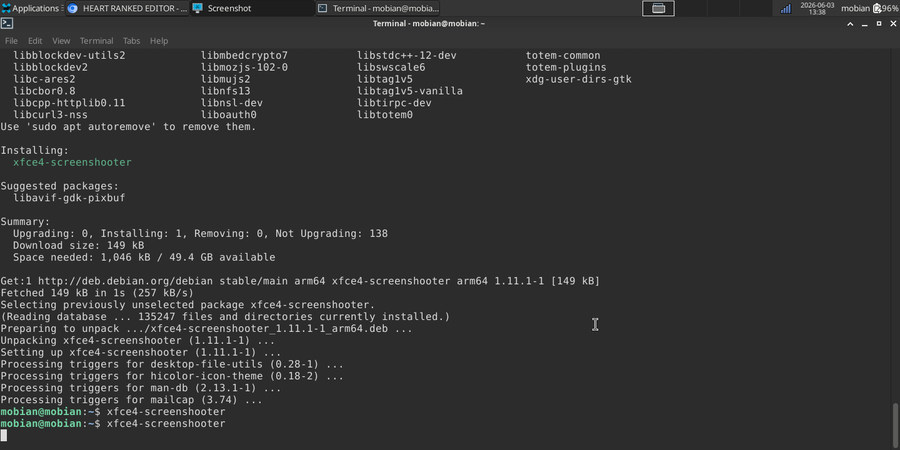Click 'Reading database ... 135247 files' line
The image size is (900, 450).
click(x=225, y=317)
